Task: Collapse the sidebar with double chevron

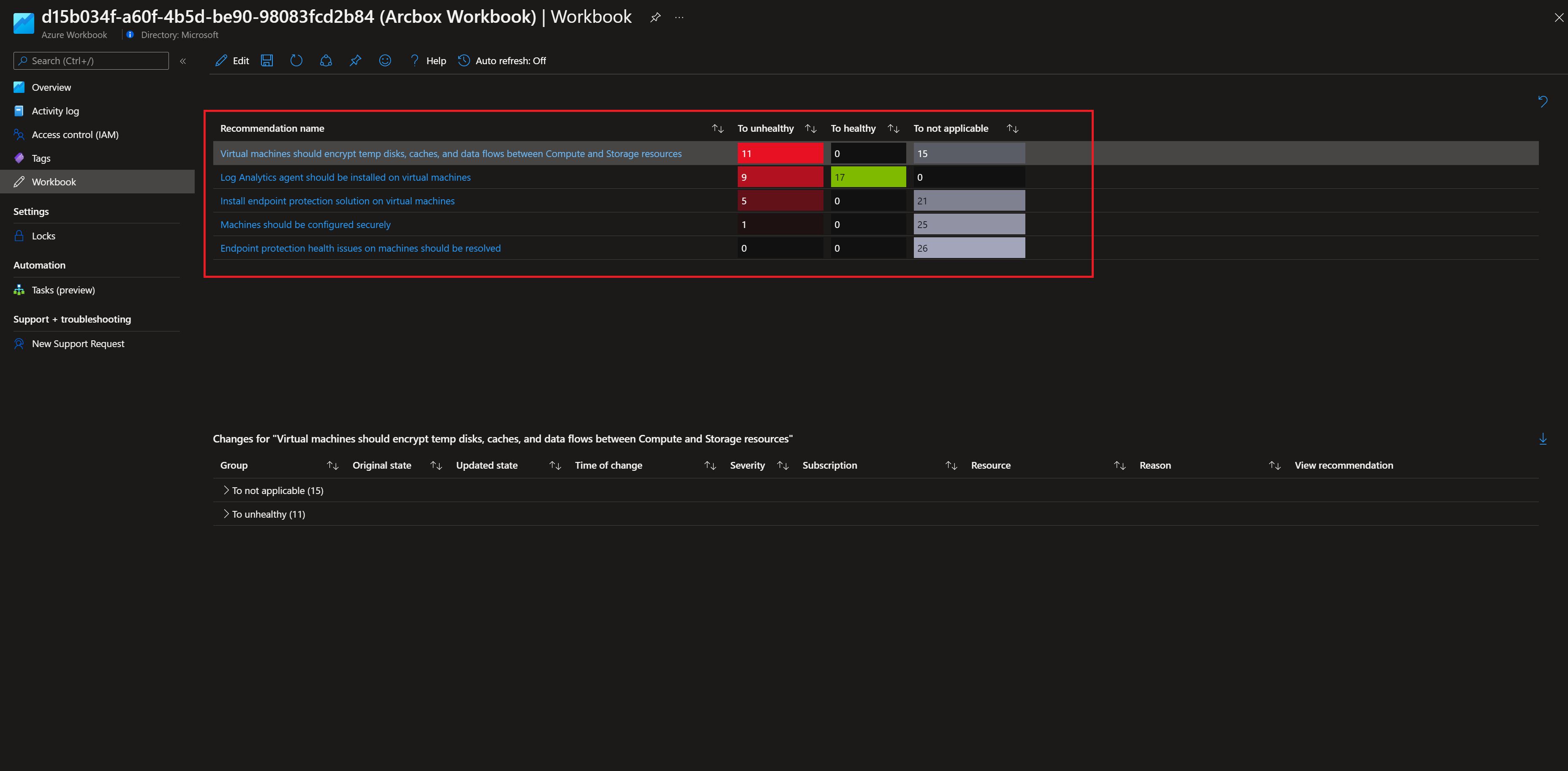Action: pyautogui.click(x=182, y=61)
